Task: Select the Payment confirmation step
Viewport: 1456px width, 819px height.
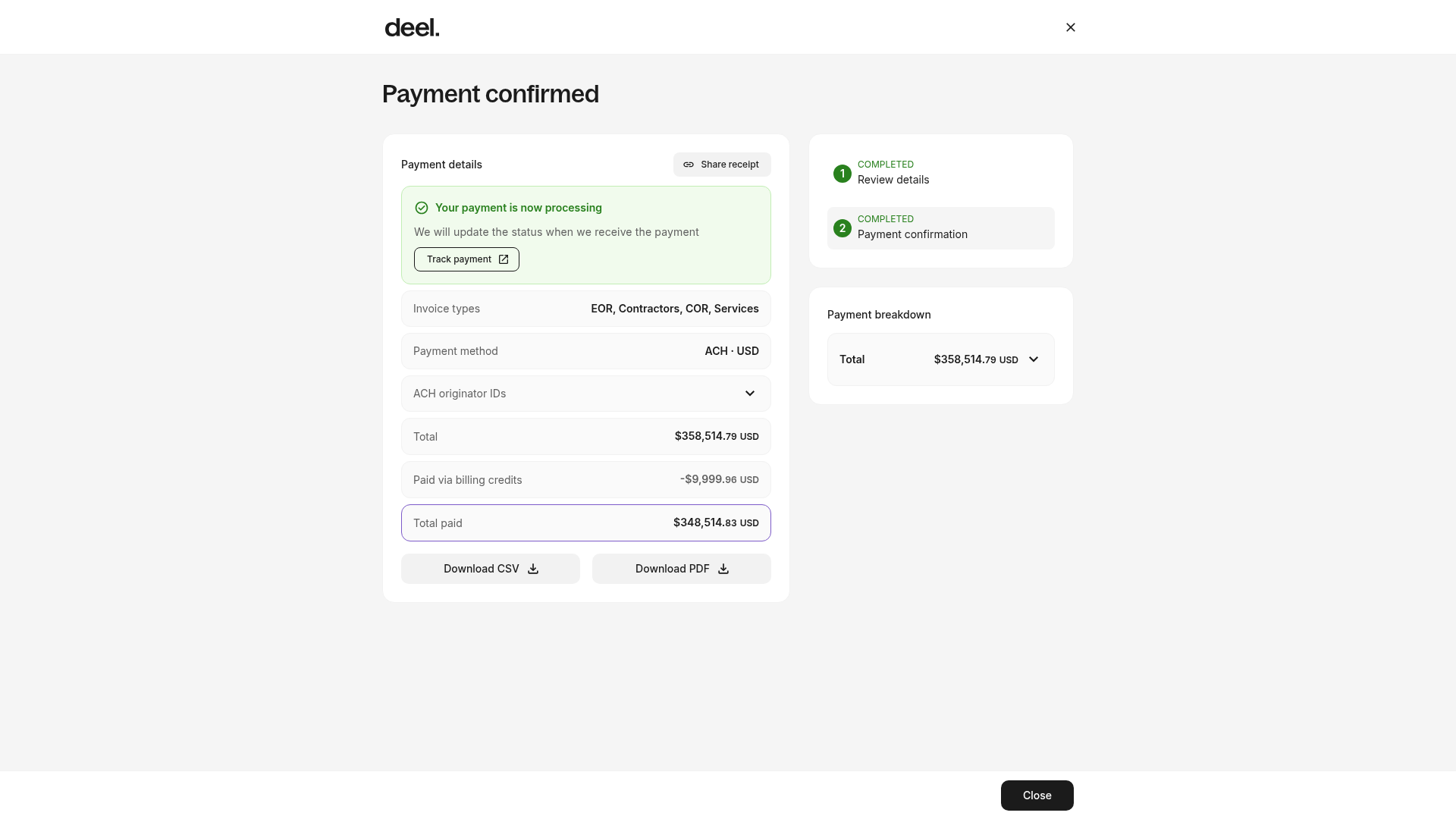Action: [941, 228]
